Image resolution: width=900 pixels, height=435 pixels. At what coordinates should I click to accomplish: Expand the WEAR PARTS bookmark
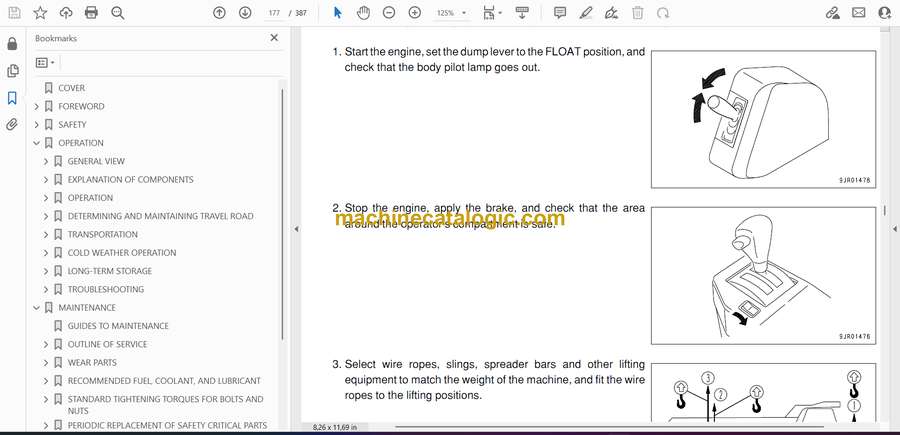pyautogui.click(x=46, y=363)
